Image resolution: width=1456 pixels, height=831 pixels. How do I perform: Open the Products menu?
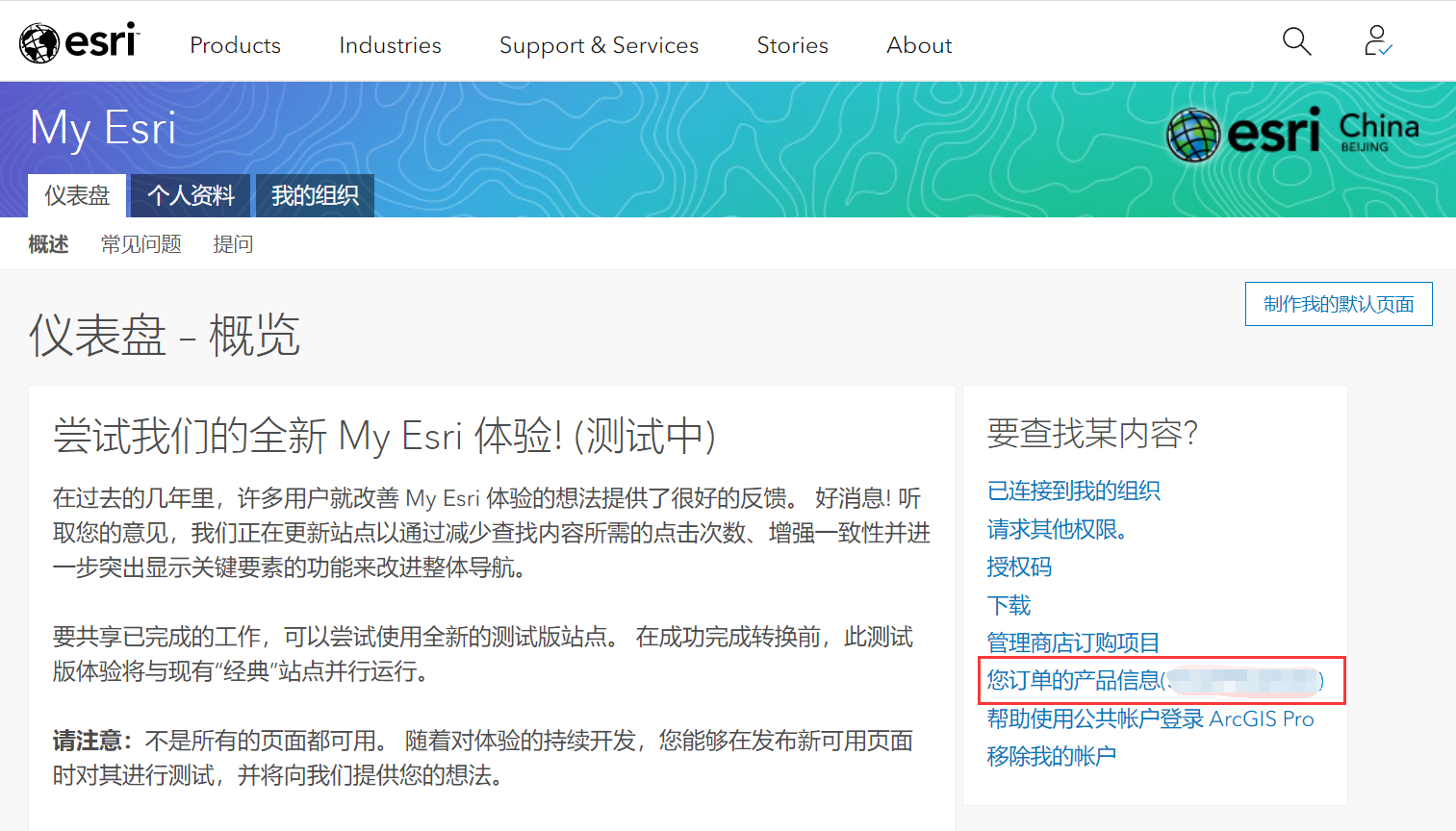coord(235,44)
